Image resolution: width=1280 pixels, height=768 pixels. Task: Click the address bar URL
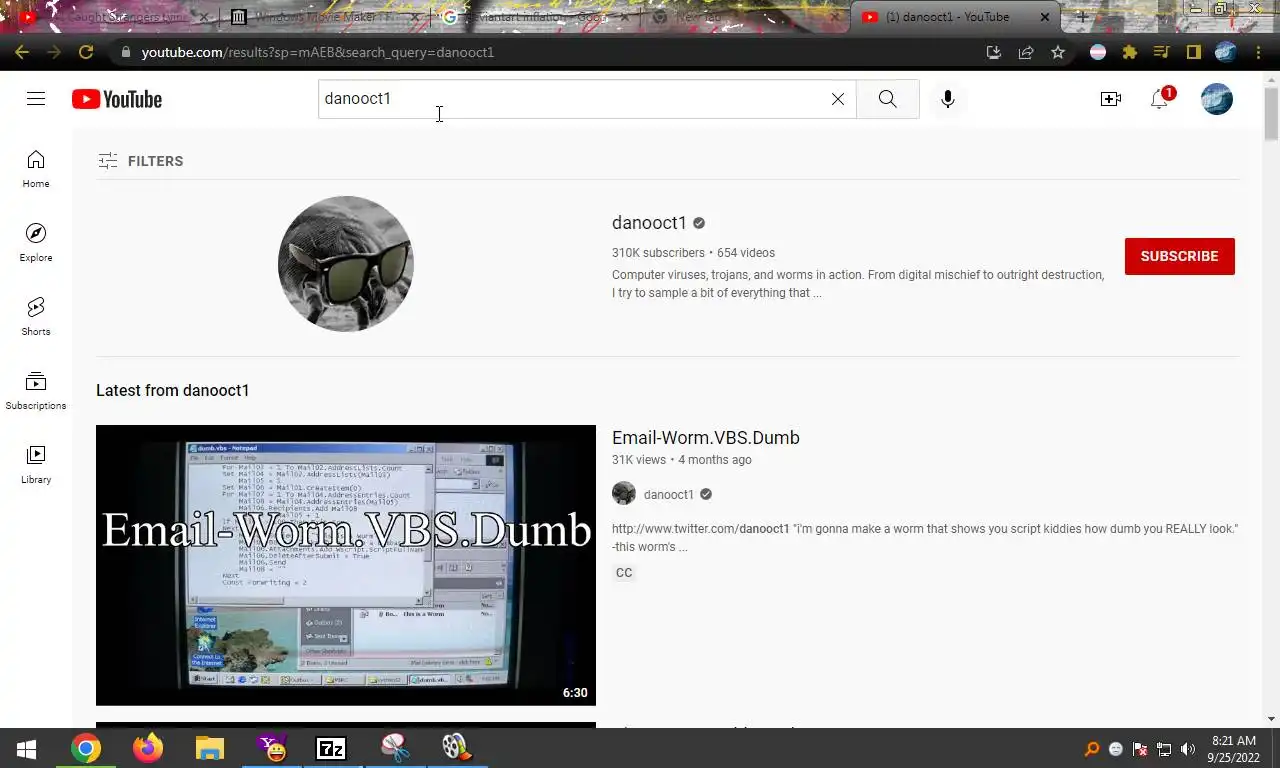pyautogui.click(x=318, y=52)
